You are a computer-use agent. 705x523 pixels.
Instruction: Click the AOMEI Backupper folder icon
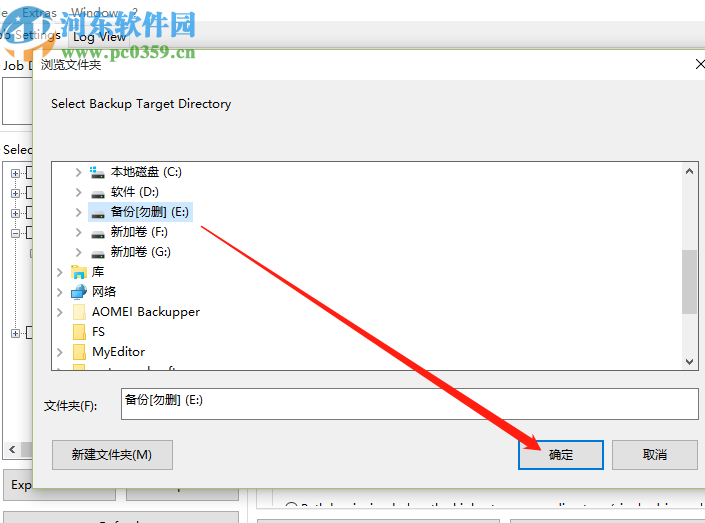[79, 312]
